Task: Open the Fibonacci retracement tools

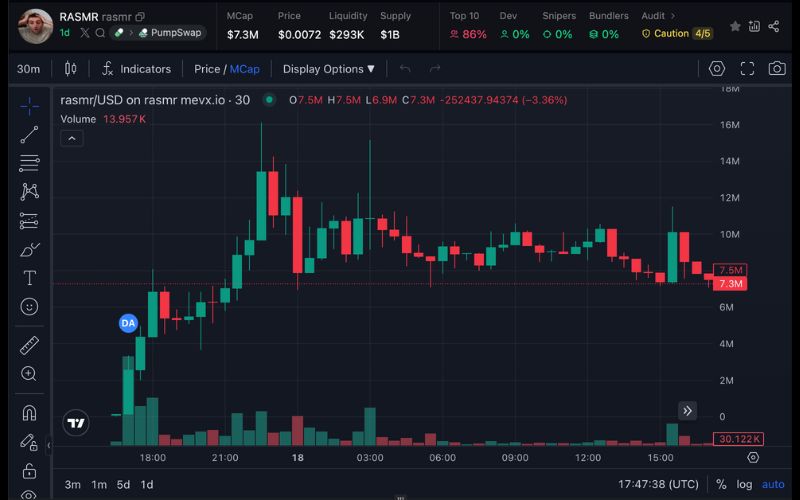Action: pos(30,163)
